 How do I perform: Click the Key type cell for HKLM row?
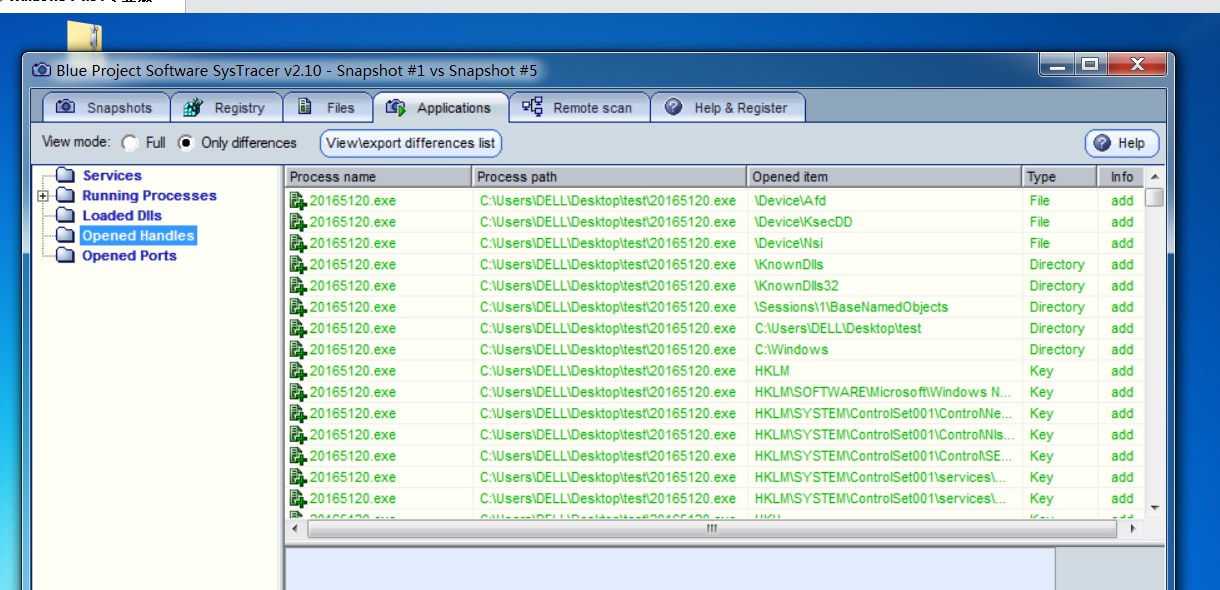[x=1041, y=371]
